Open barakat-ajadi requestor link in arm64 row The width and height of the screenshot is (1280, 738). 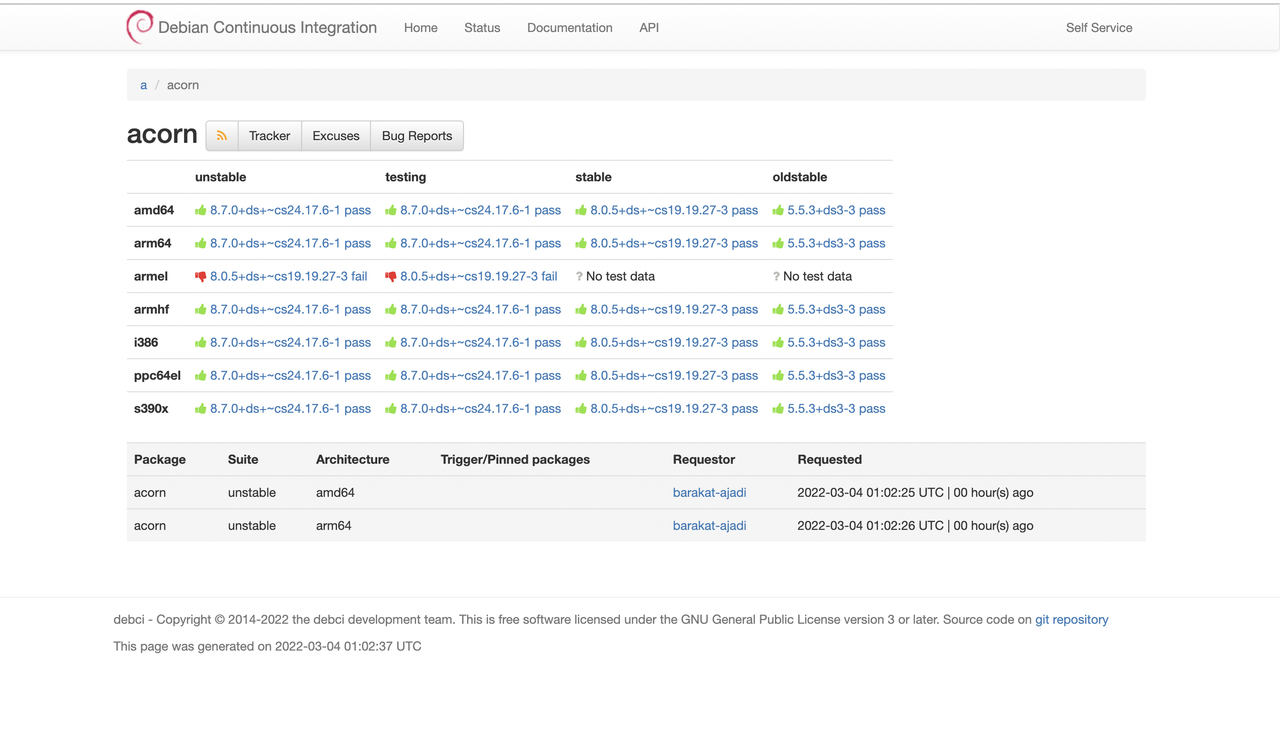click(709, 525)
